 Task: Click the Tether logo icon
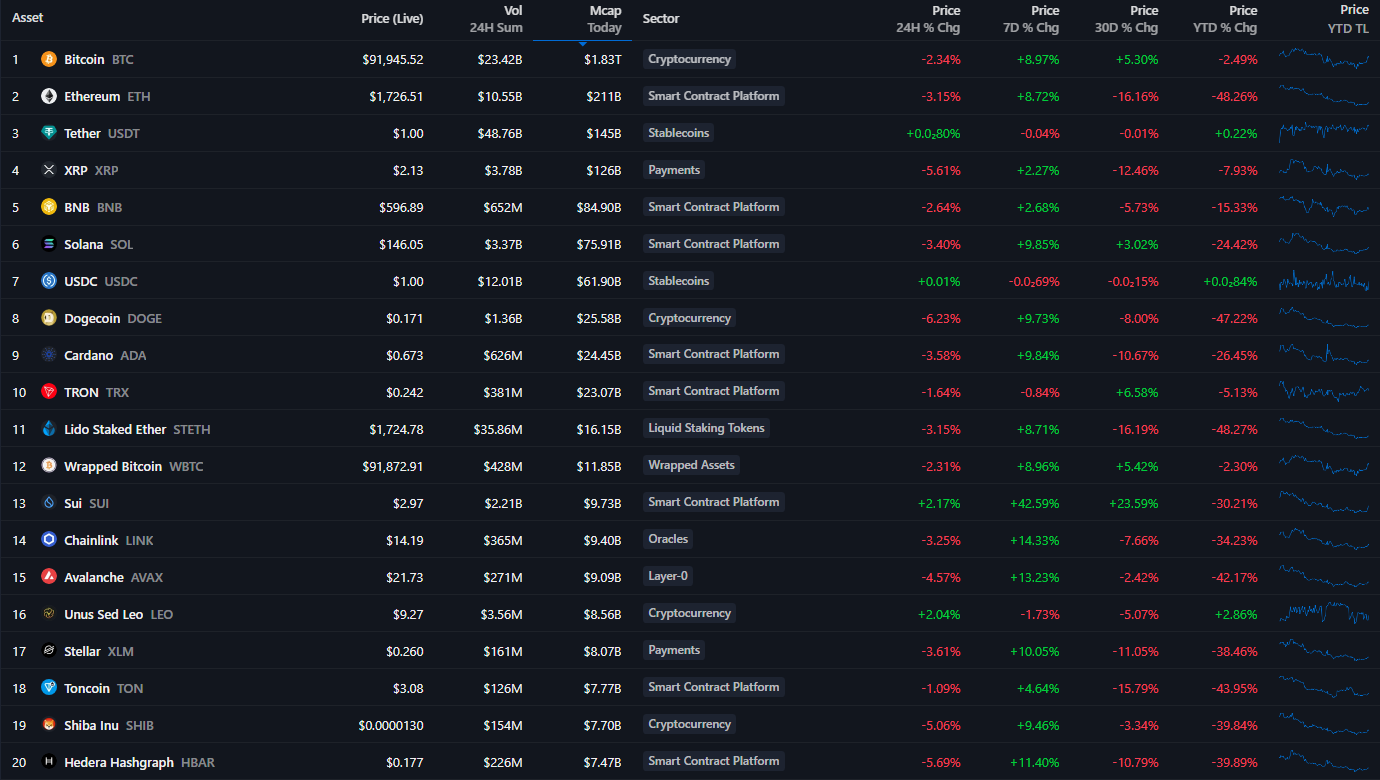(48, 134)
